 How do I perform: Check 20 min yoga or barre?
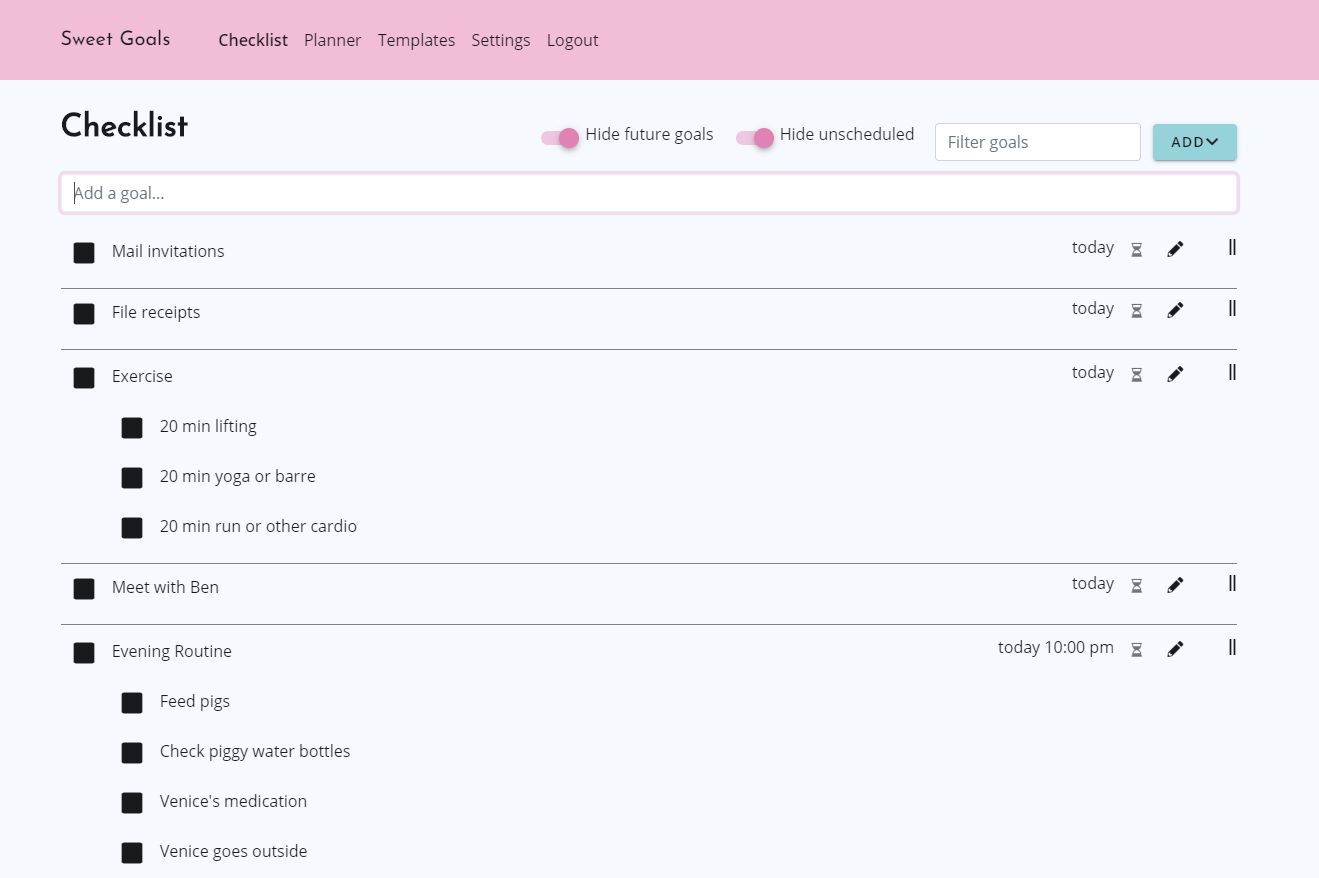[132, 478]
